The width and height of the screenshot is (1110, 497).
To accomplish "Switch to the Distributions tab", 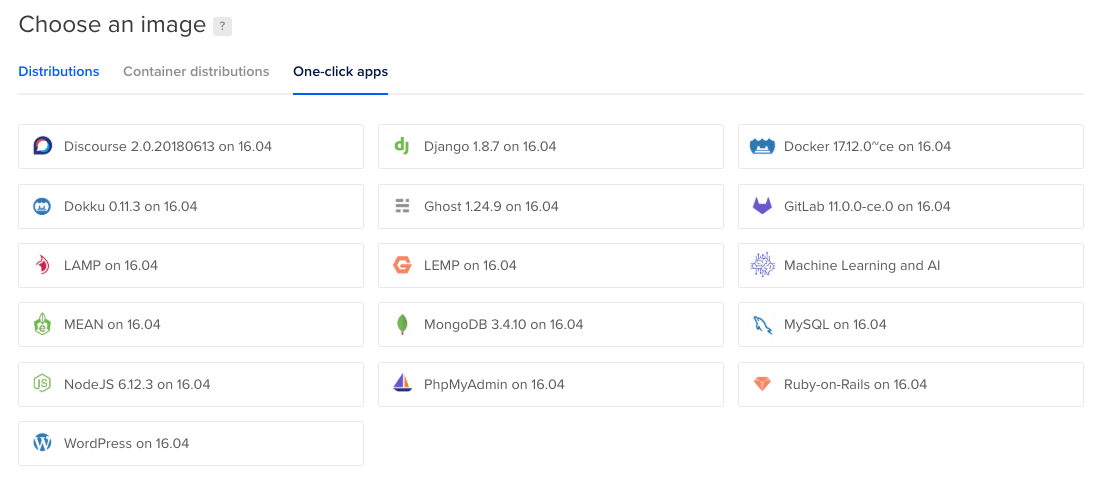I will point(59,72).
